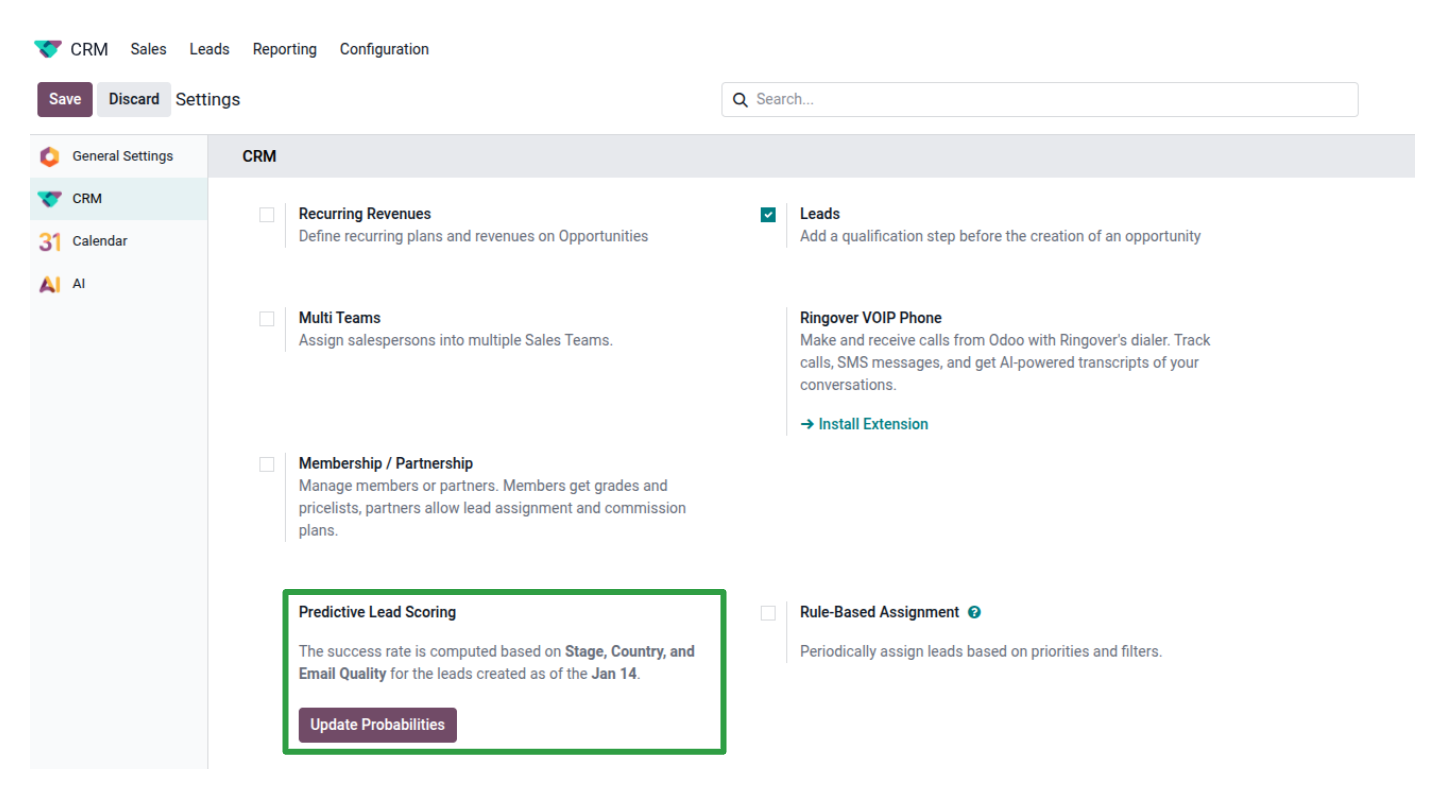The height and width of the screenshot is (799, 1445).
Task: Enable the Multi Teams checkbox
Action: [x=267, y=318]
